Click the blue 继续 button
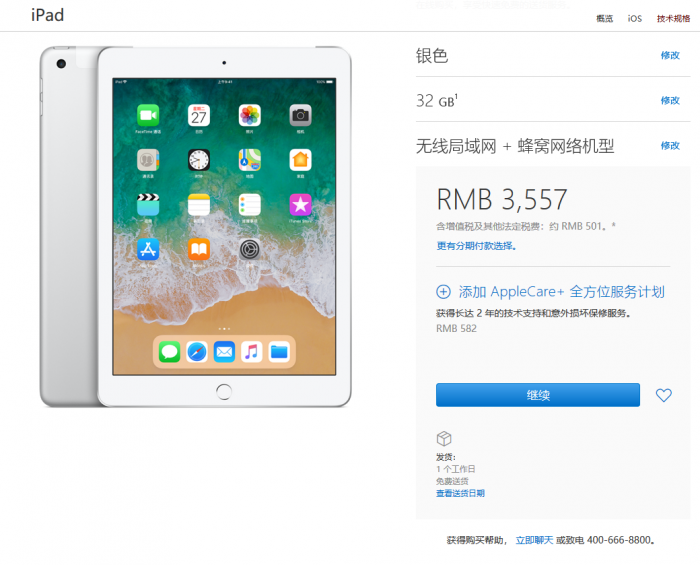Image resolution: width=700 pixels, height=565 pixels. point(538,395)
